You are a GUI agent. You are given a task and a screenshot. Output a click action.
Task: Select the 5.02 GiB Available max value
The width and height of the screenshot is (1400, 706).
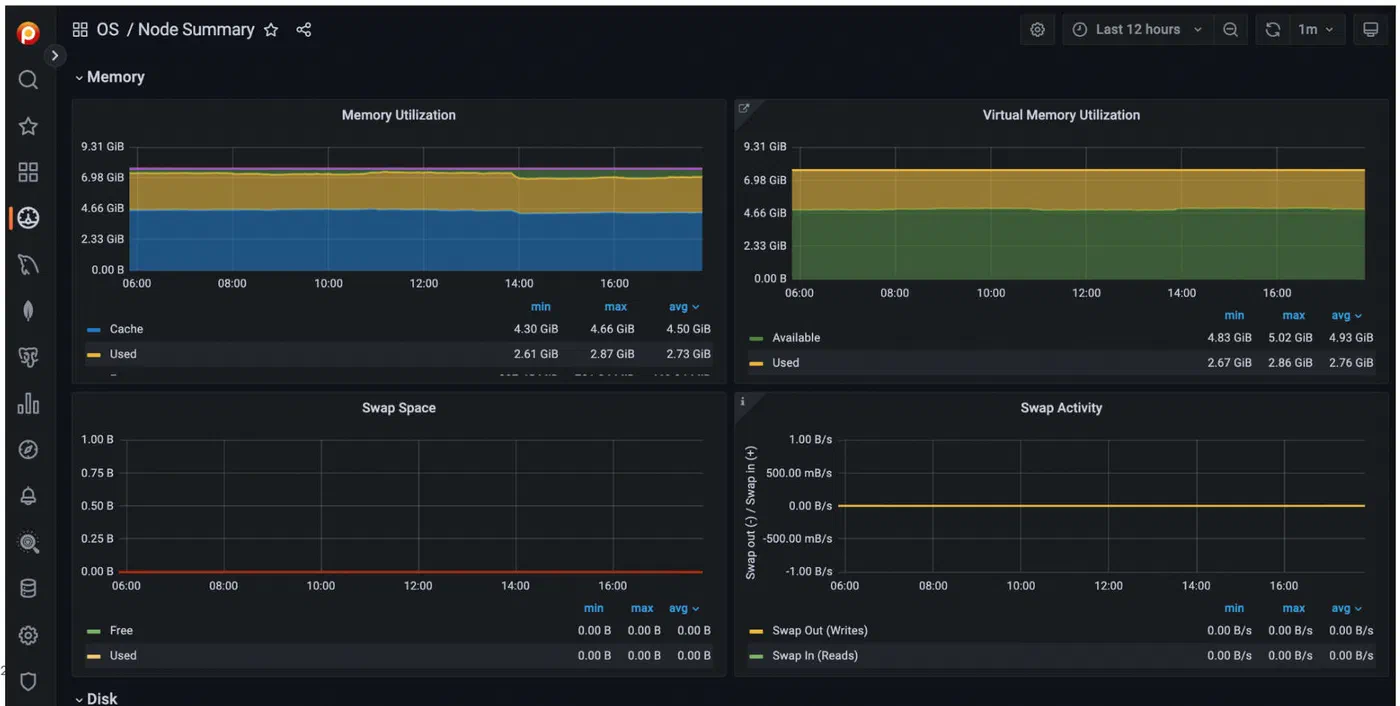[x=1290, y=338]
